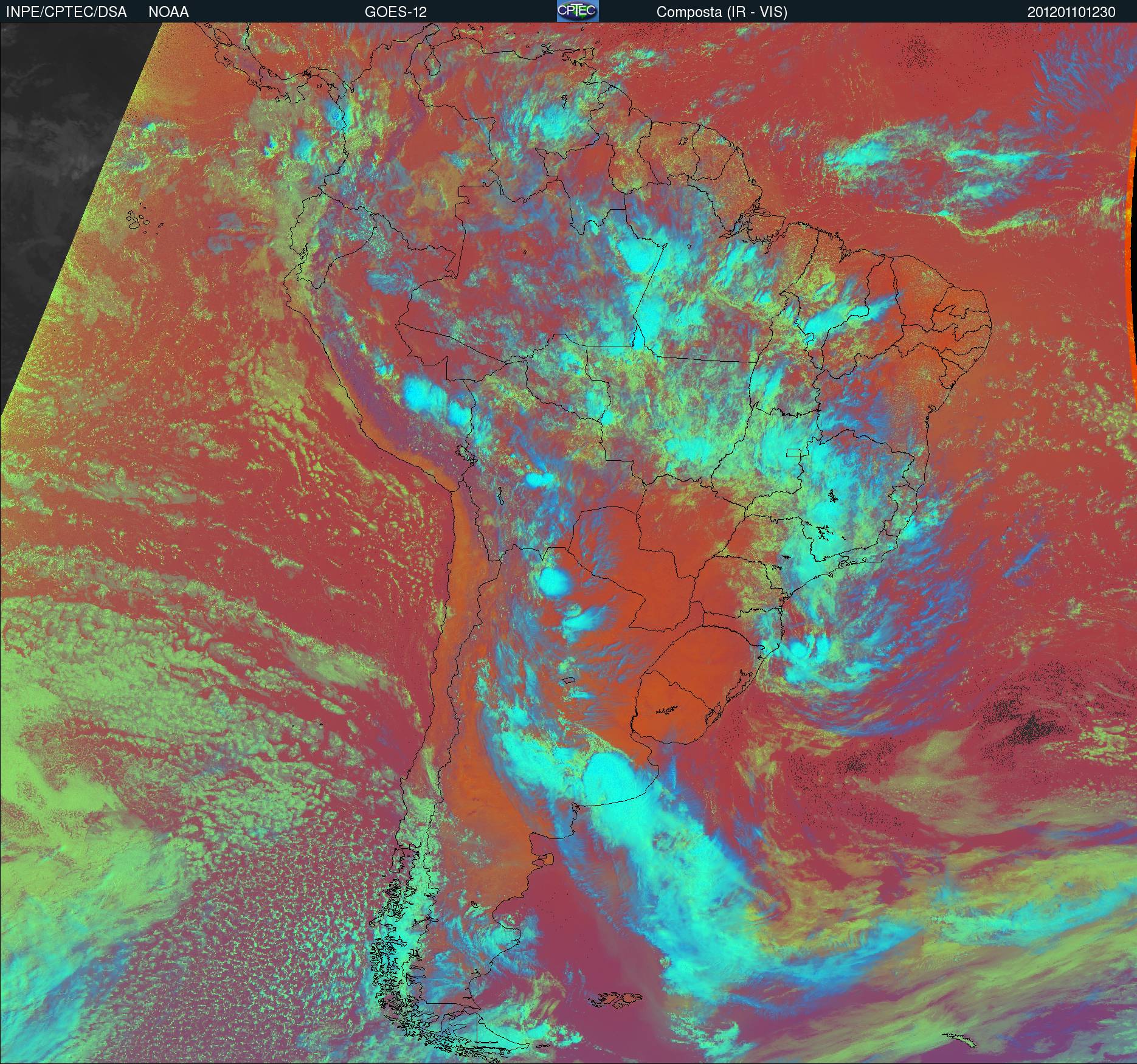
Task: Select the Composta (IR - VIS) title
Action: 722,12
